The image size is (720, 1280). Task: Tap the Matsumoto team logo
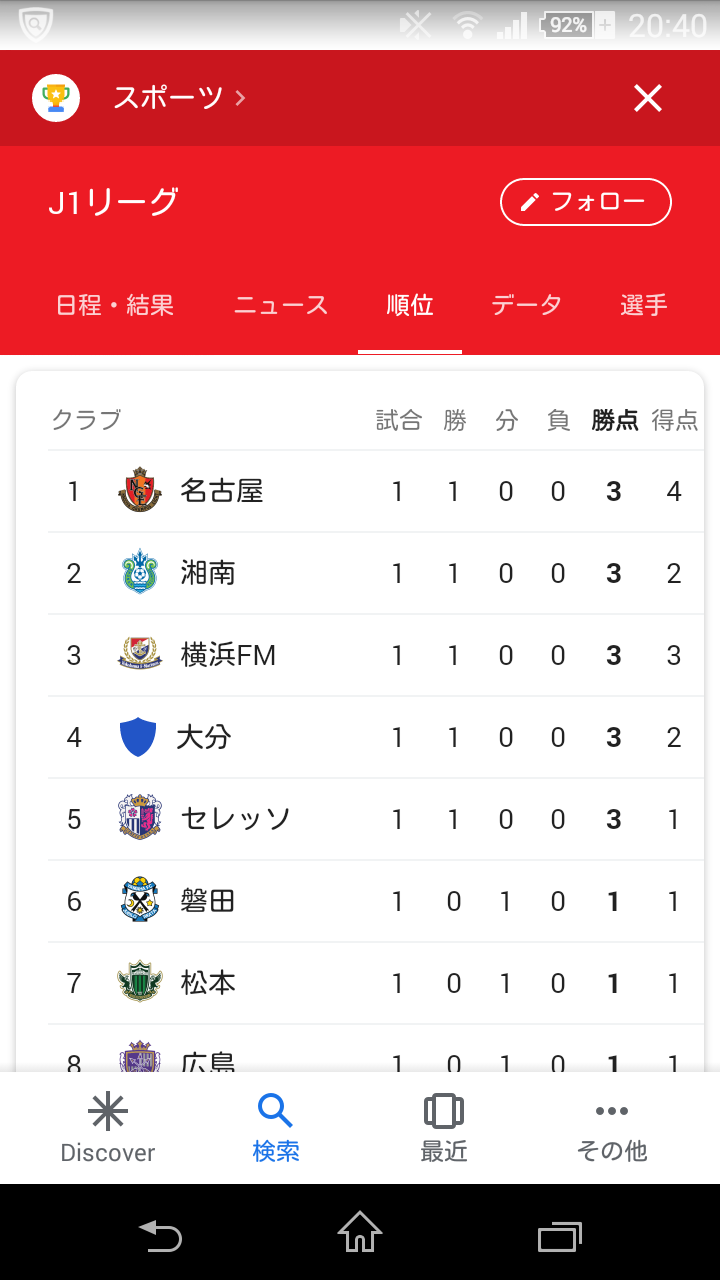pos(140,983)
